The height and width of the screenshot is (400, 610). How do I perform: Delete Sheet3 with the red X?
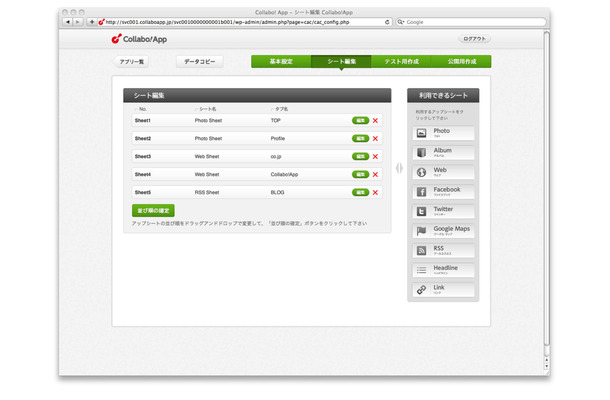click(x=375, y=156)
